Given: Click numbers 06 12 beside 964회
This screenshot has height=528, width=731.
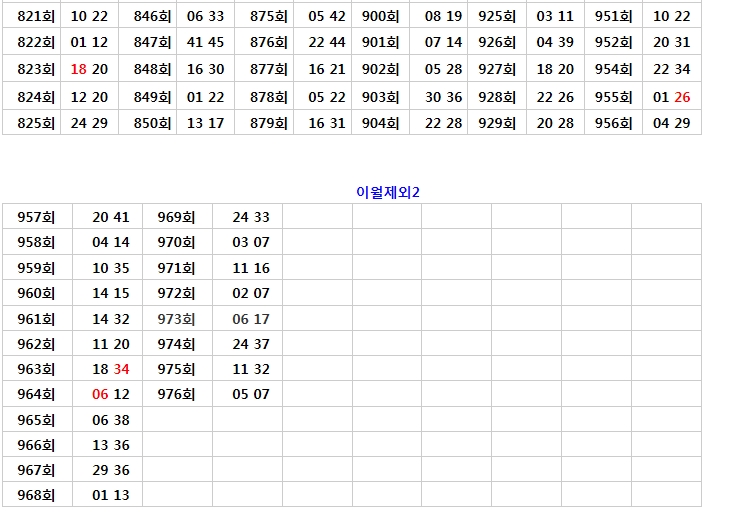Looking at the screenshot, I should [111, 394].
